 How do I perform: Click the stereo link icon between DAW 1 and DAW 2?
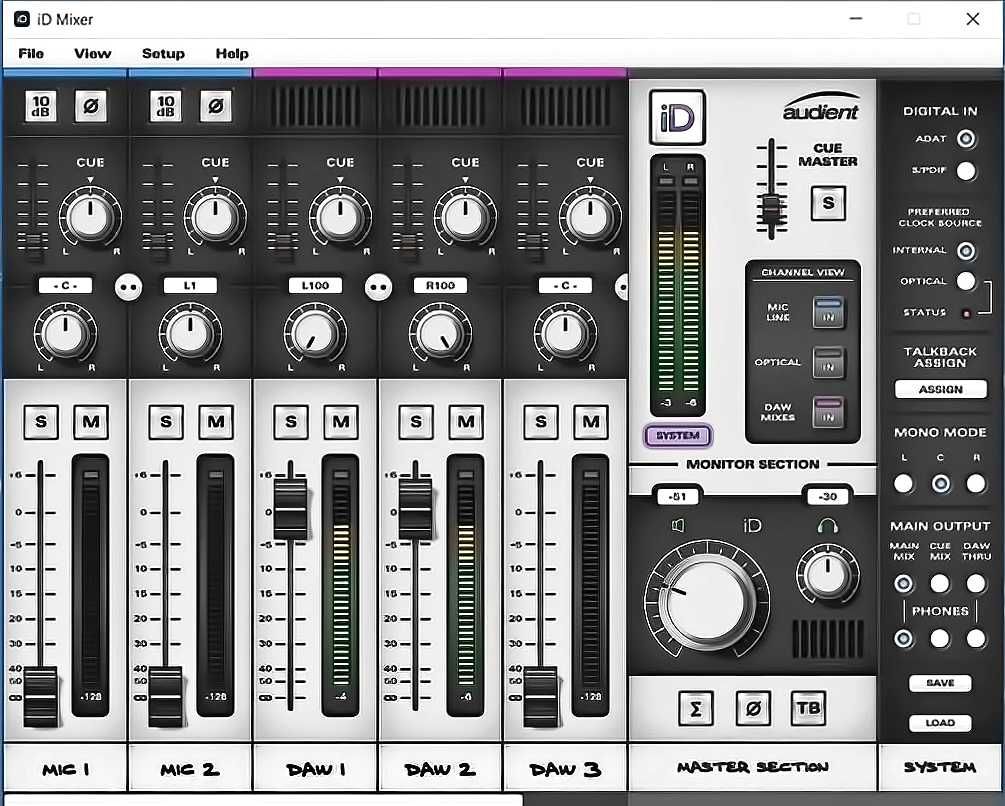378,287
